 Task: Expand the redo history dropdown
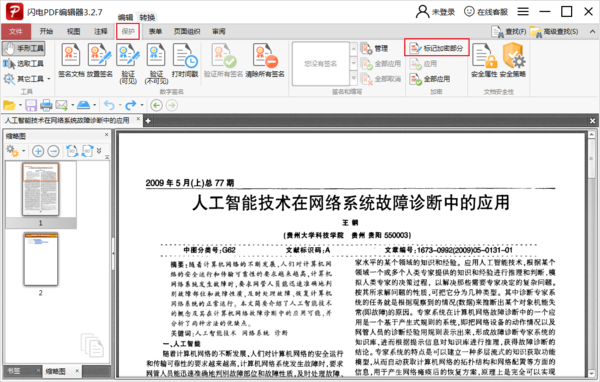click(142, 105)
